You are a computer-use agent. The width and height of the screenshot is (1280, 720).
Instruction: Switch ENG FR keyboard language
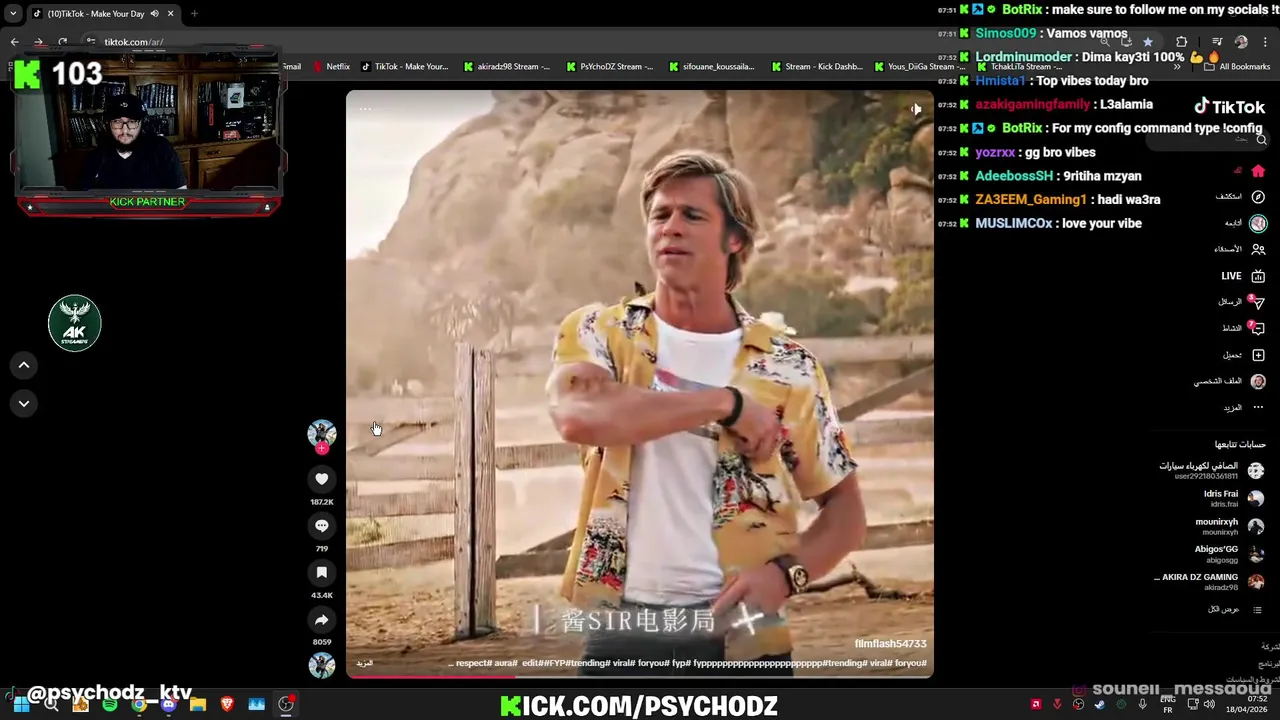[1167, 705]
